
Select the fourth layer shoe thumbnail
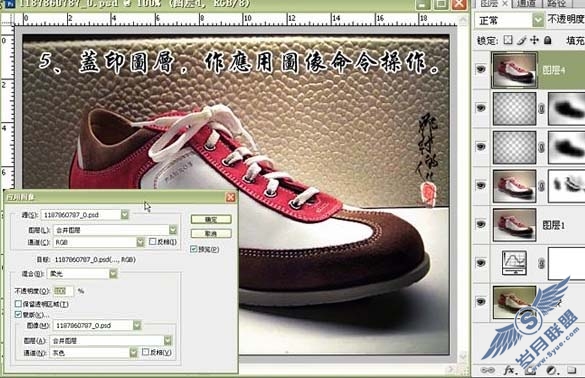click(514, 186)
